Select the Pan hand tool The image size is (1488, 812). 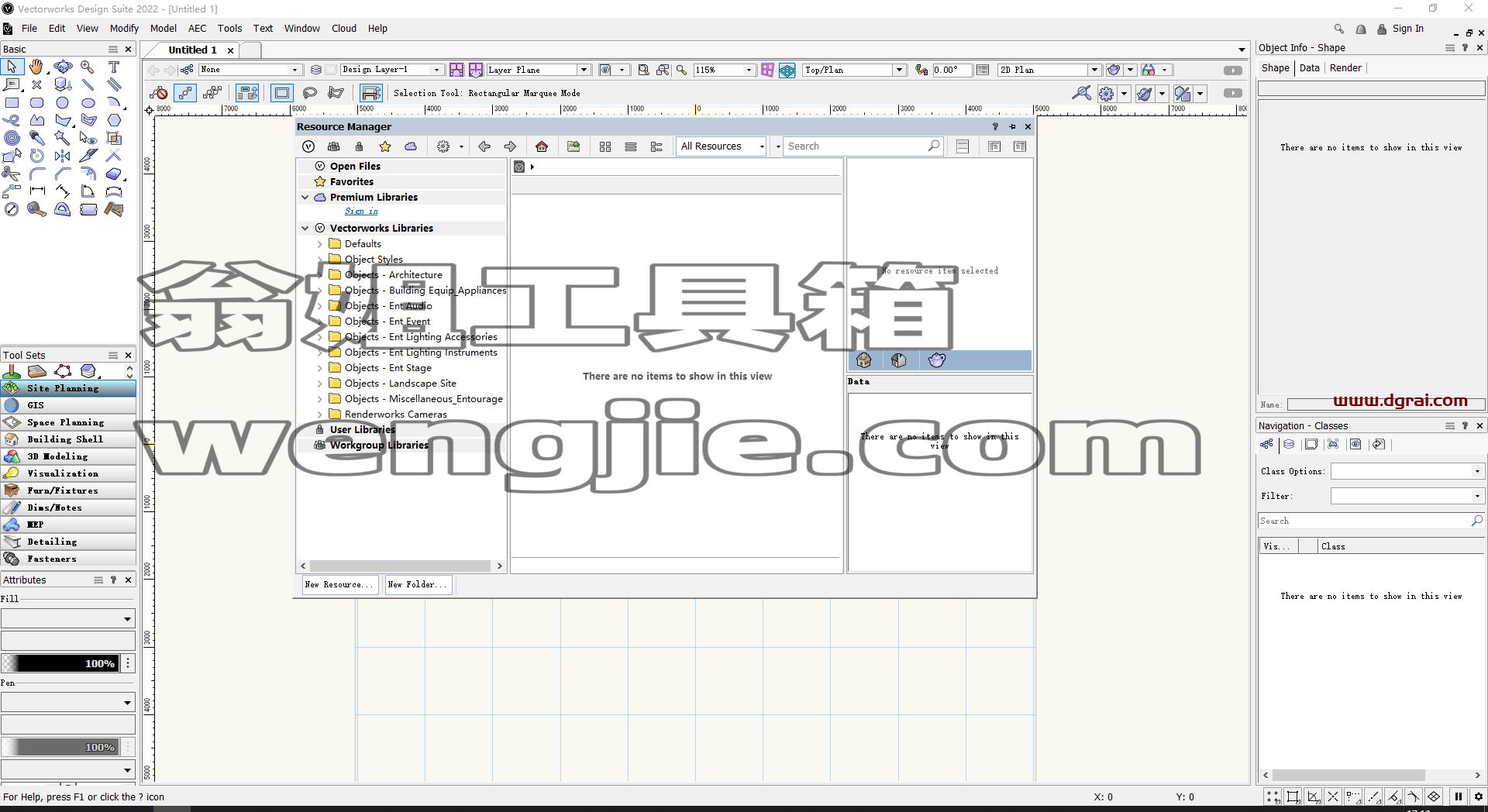(x=36, y=67)
